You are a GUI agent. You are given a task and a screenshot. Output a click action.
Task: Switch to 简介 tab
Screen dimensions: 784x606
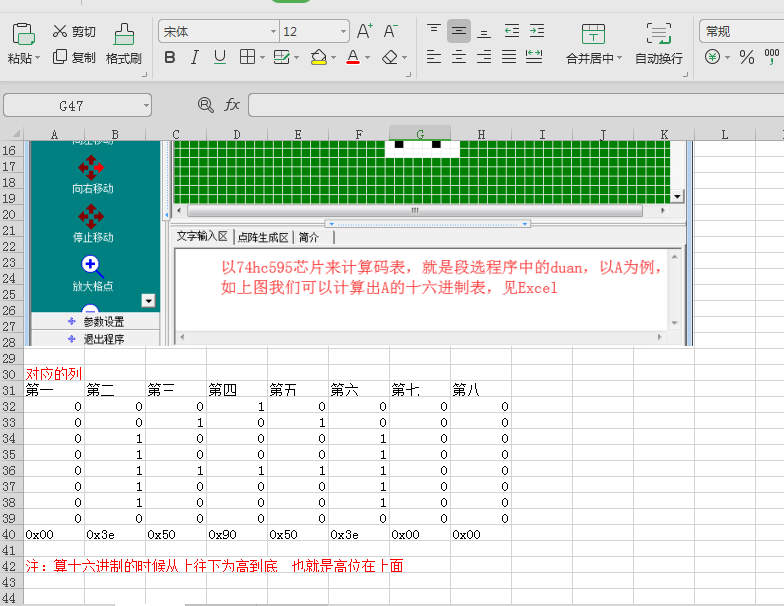308,237
